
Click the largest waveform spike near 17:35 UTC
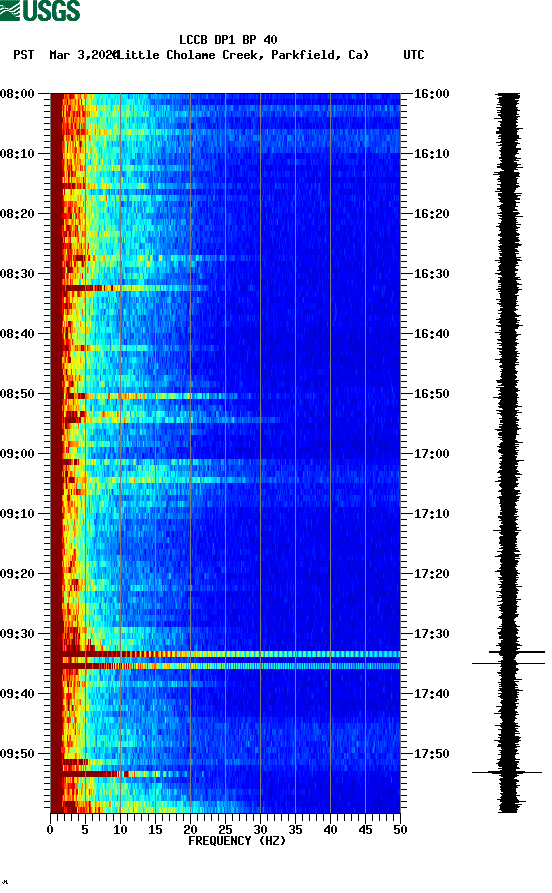pyautogui.click(x=508, y=663)
